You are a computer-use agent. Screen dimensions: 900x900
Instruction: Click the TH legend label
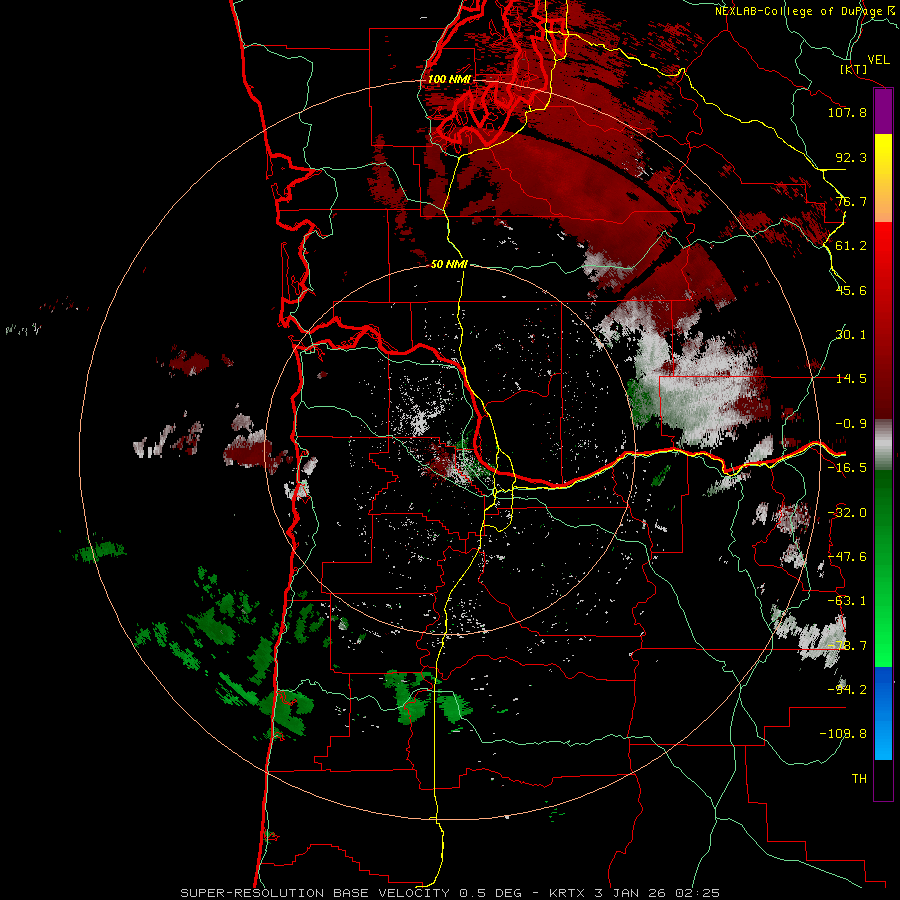click(x=859, y=779)
